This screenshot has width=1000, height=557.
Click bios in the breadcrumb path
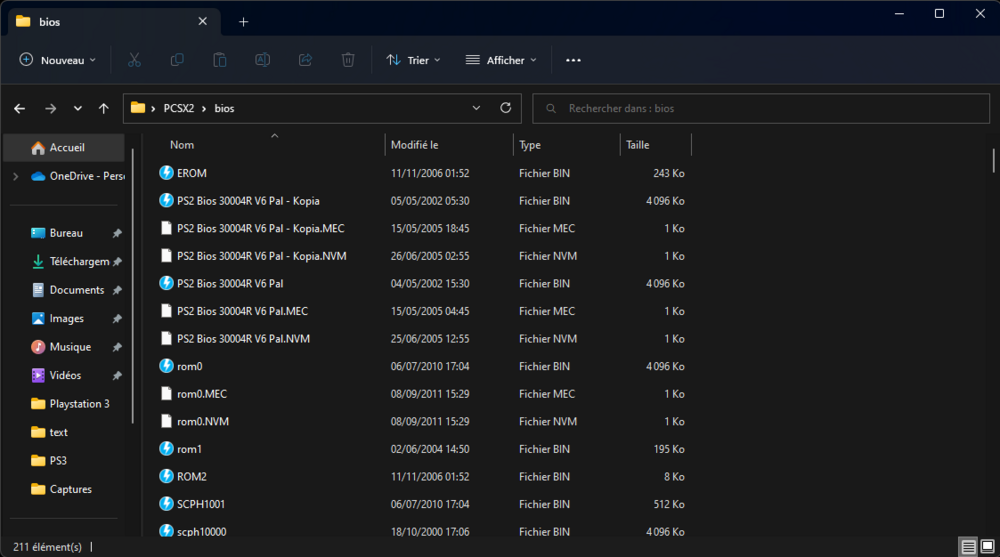pyautogui.click(x=224, y=108)
